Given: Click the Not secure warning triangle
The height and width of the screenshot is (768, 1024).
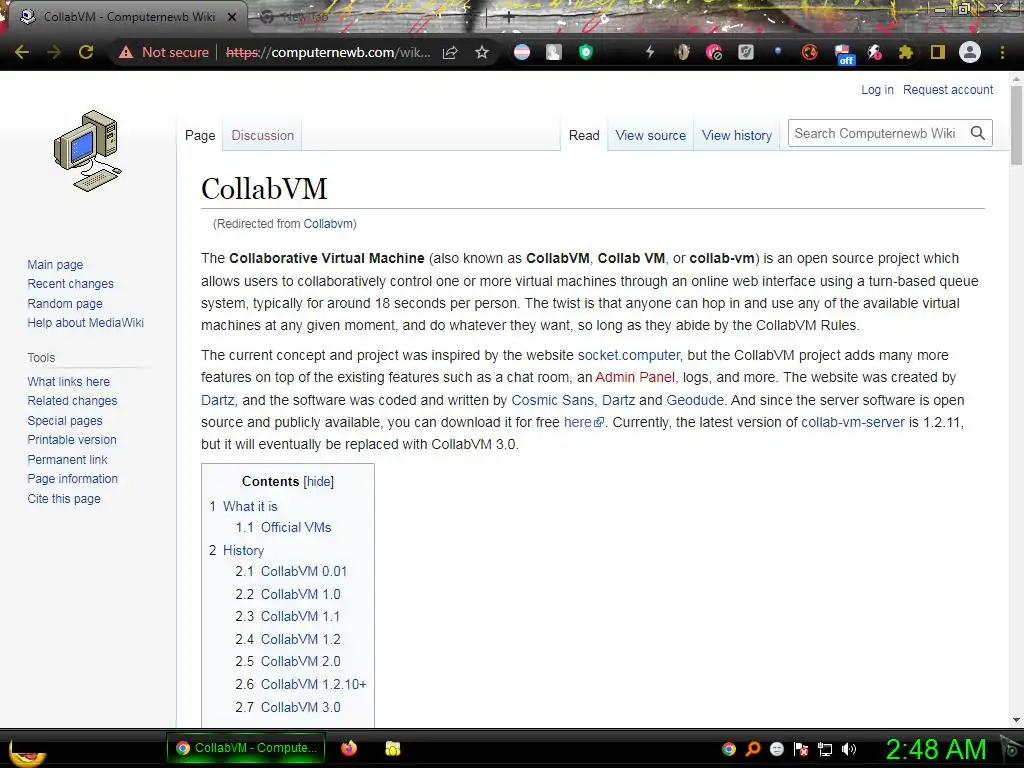Looking at the screenshot, I should pyautogui.click(x=125, y=52).
